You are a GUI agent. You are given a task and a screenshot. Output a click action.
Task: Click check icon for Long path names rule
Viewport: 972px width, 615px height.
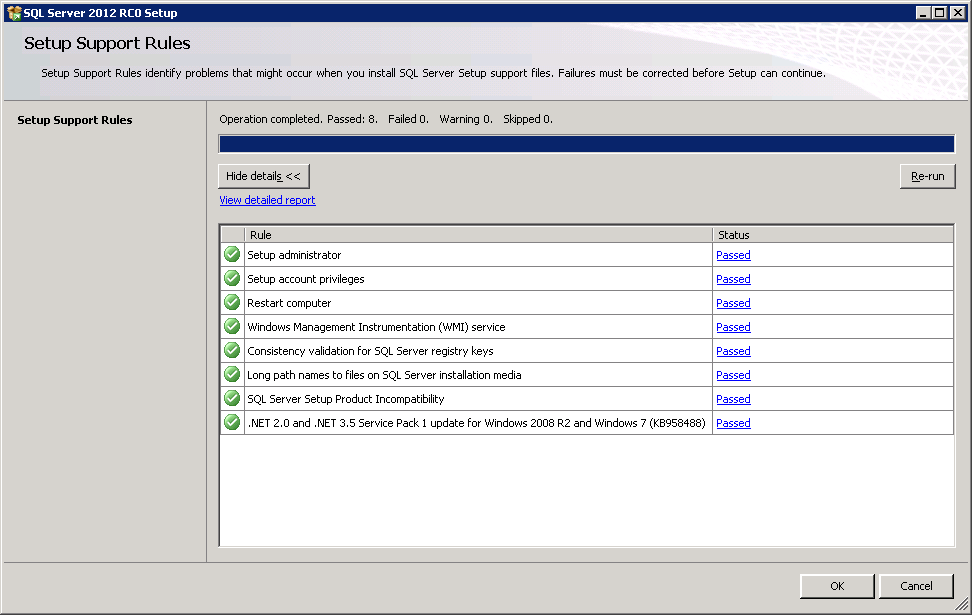(232, 375)
